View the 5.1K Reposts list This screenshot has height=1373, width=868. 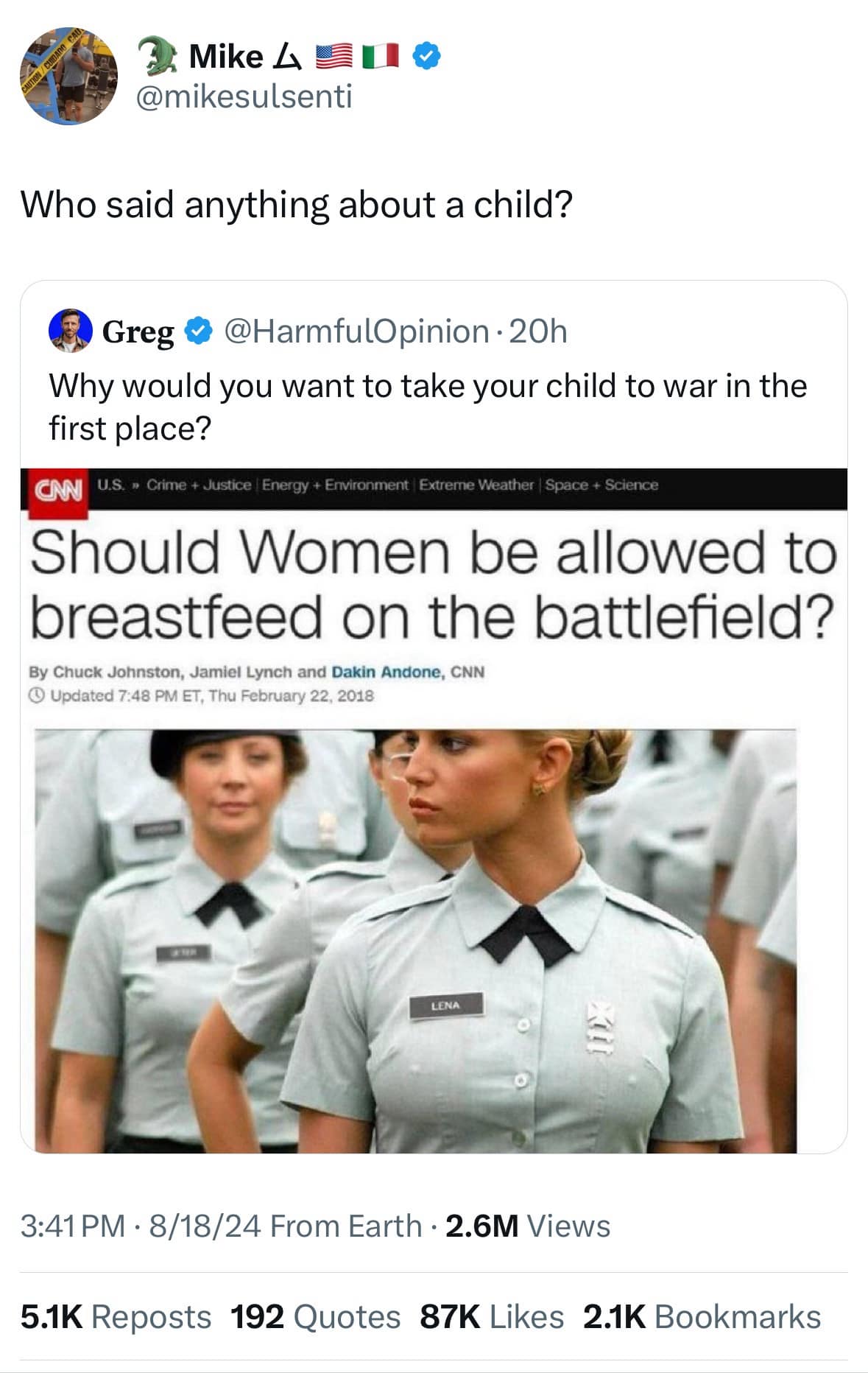click(x=116, y=1317)
